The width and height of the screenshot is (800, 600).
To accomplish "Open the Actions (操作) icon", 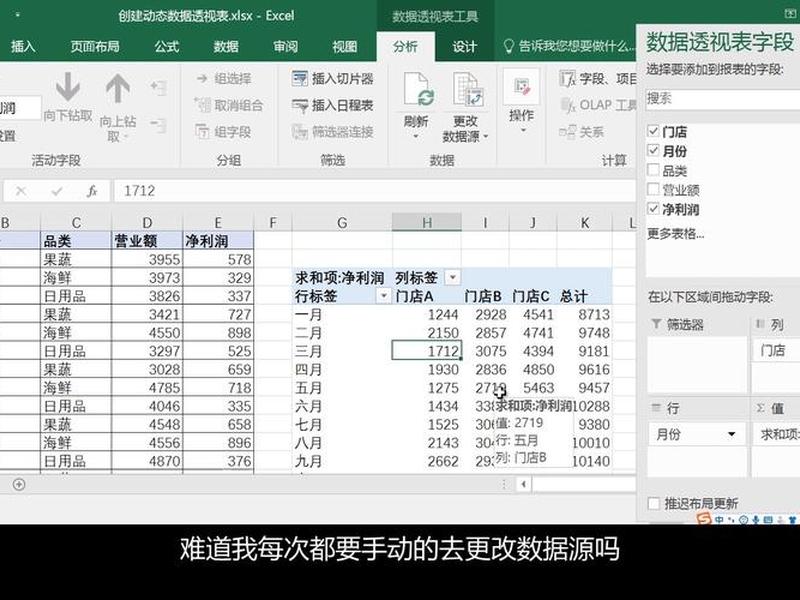I will [521, 87].
